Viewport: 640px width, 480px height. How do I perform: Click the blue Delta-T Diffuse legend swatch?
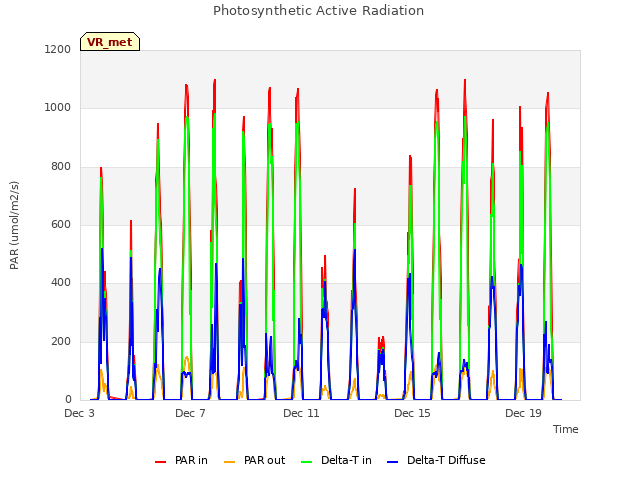392,462
